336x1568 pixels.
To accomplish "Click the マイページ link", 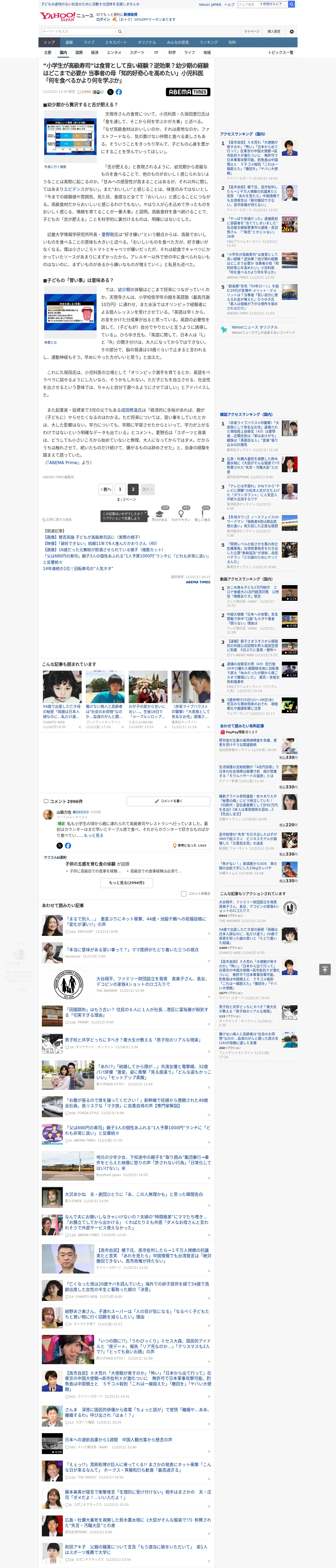I will pyautogui.click(x=251, y=31).
